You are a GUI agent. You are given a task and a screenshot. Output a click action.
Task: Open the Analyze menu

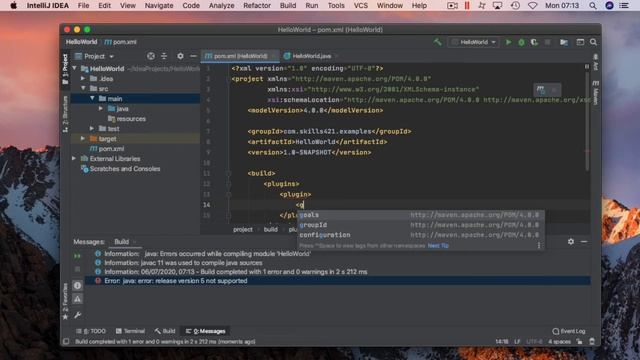coord(221,6)
